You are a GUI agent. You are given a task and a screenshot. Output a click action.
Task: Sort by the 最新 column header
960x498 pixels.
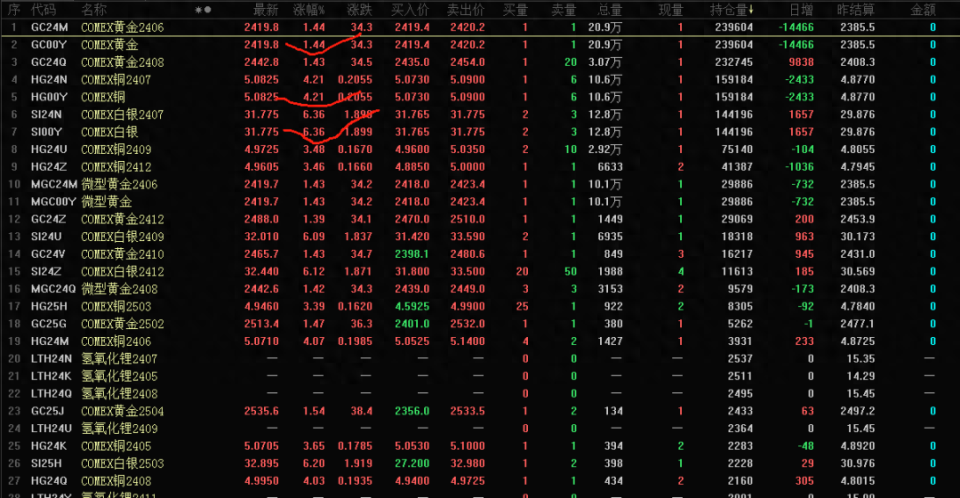[266, 10]
